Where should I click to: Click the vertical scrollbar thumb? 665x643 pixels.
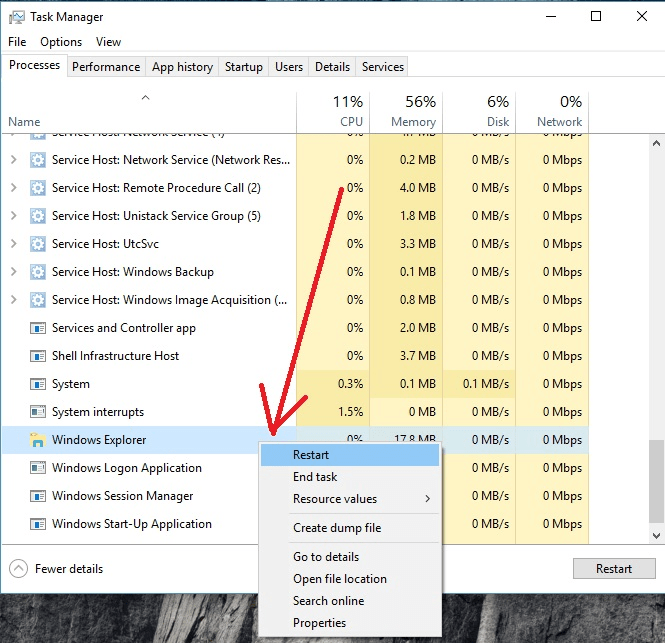coord(656,482)
